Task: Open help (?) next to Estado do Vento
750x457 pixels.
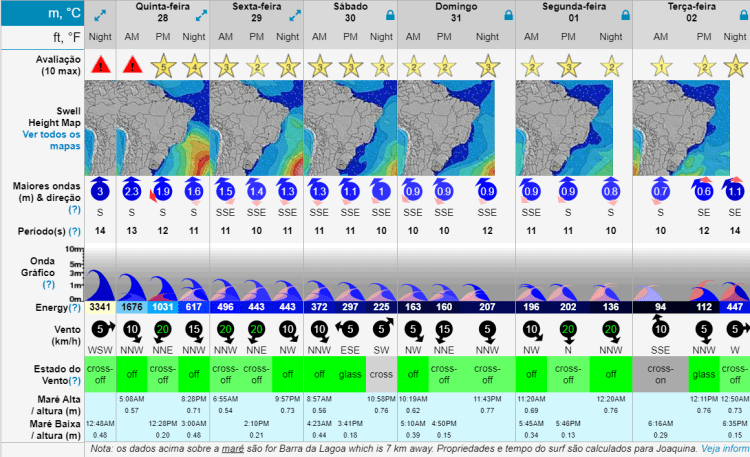Action: tap(74, 381)
